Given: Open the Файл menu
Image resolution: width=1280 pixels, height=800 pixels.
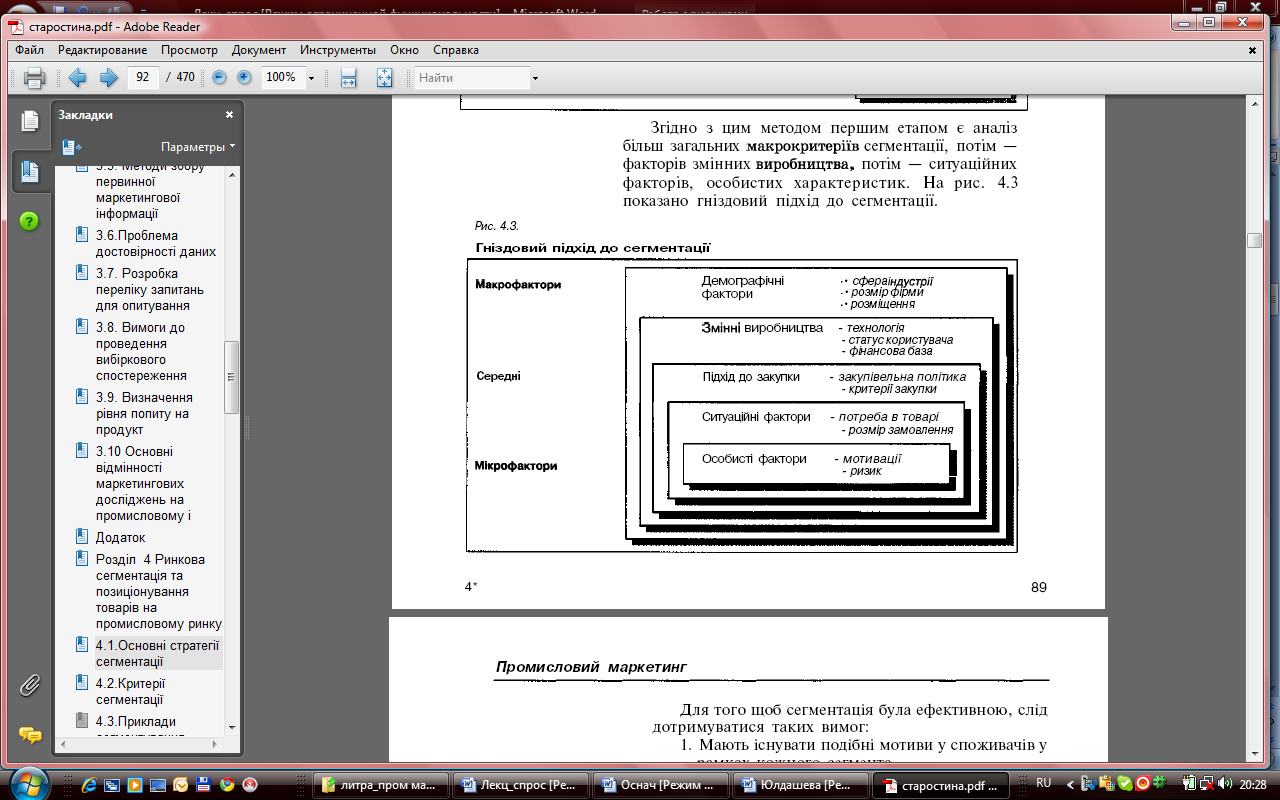Looking at the screenshot, I should tap(29, 49).
